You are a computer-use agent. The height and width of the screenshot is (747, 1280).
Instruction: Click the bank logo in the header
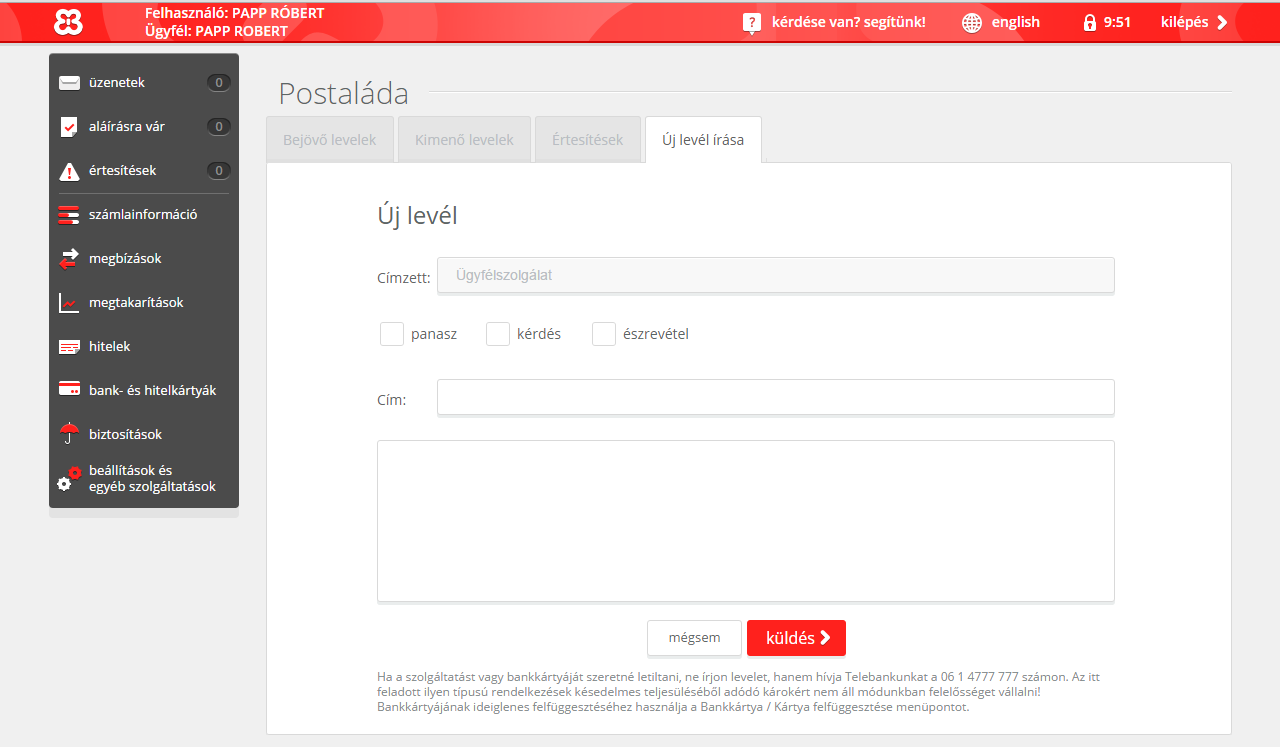pyautogui.click(x=68, y=22)
